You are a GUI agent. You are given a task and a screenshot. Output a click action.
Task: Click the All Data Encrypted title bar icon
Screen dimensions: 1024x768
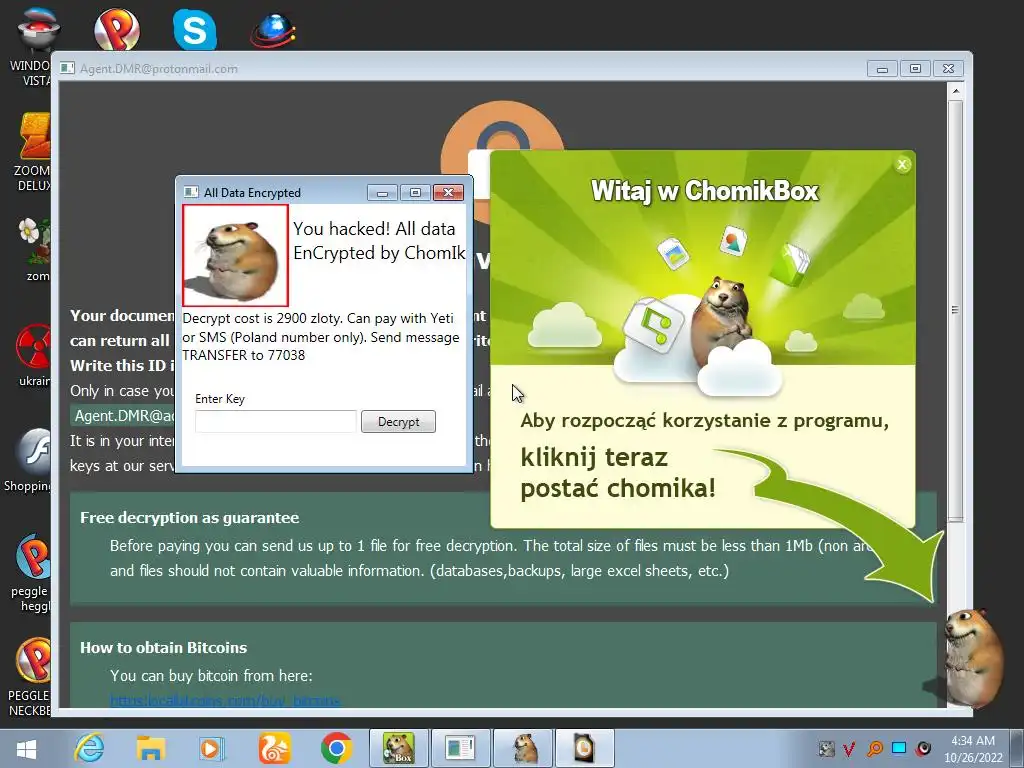click(x=191, y=192)
